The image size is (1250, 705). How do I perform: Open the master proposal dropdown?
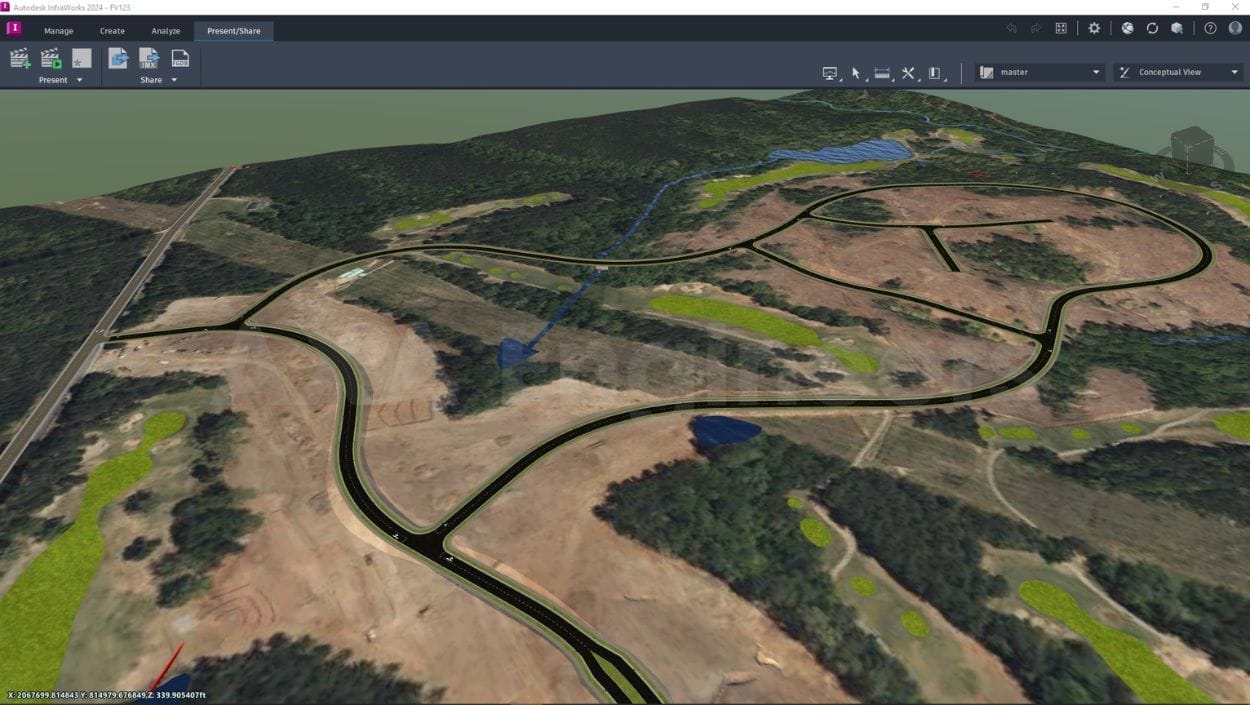pos(1038,72)
